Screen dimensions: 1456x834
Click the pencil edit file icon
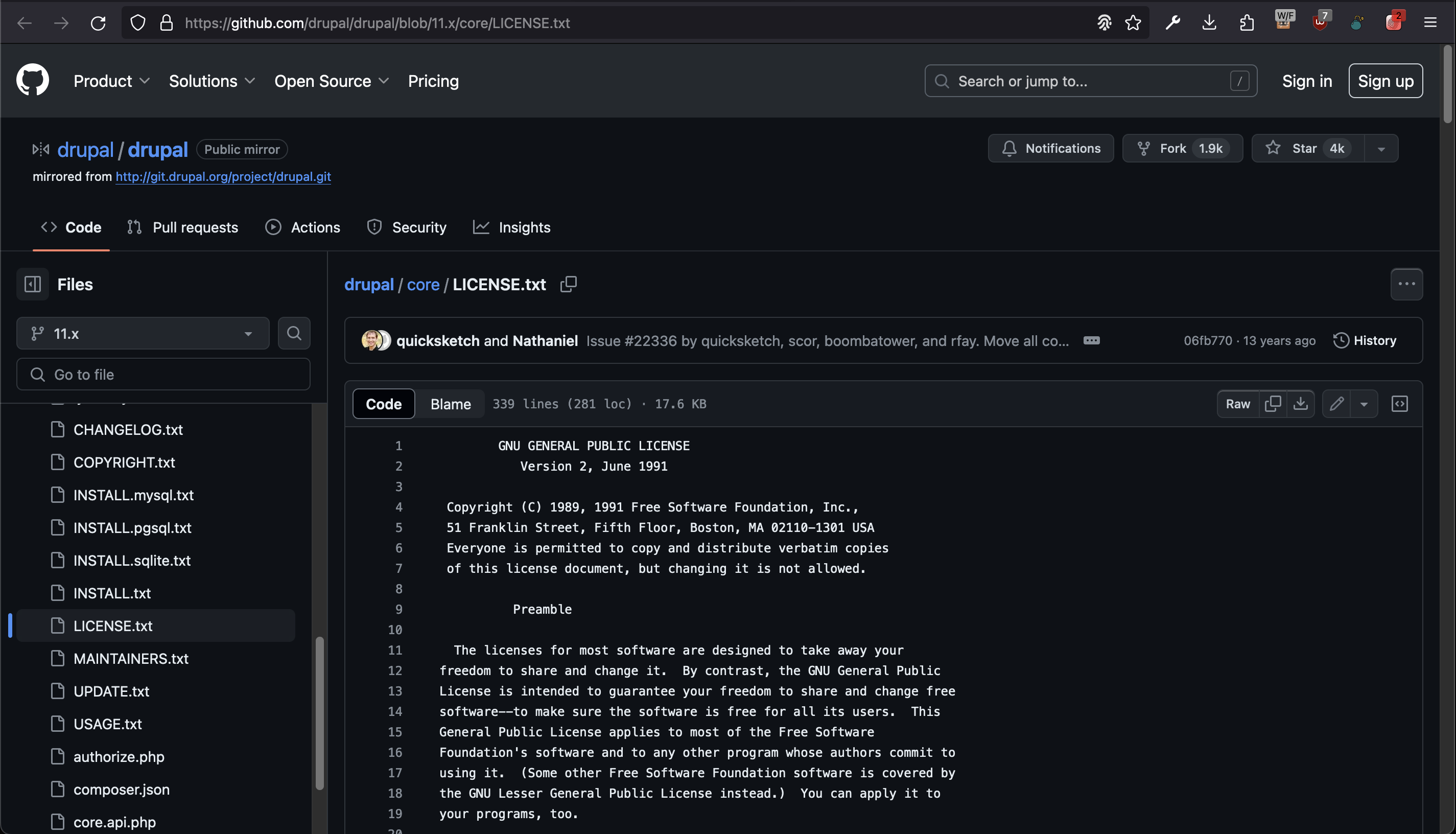tap(1336, 404)
